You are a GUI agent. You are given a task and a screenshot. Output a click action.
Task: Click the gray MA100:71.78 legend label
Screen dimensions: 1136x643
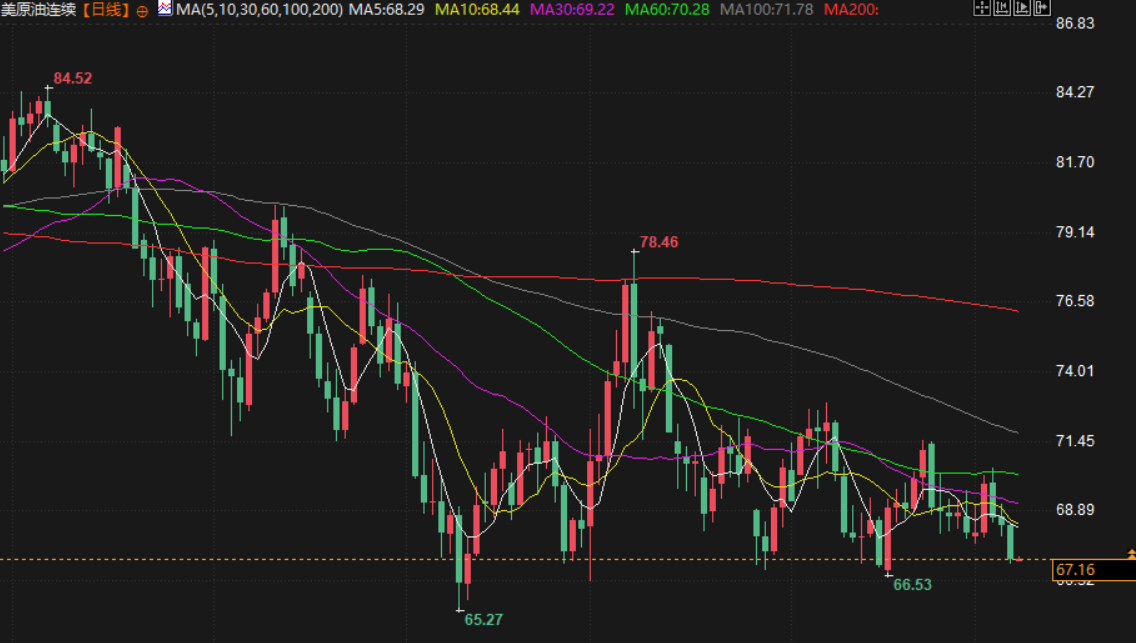(x=766, y=10)
